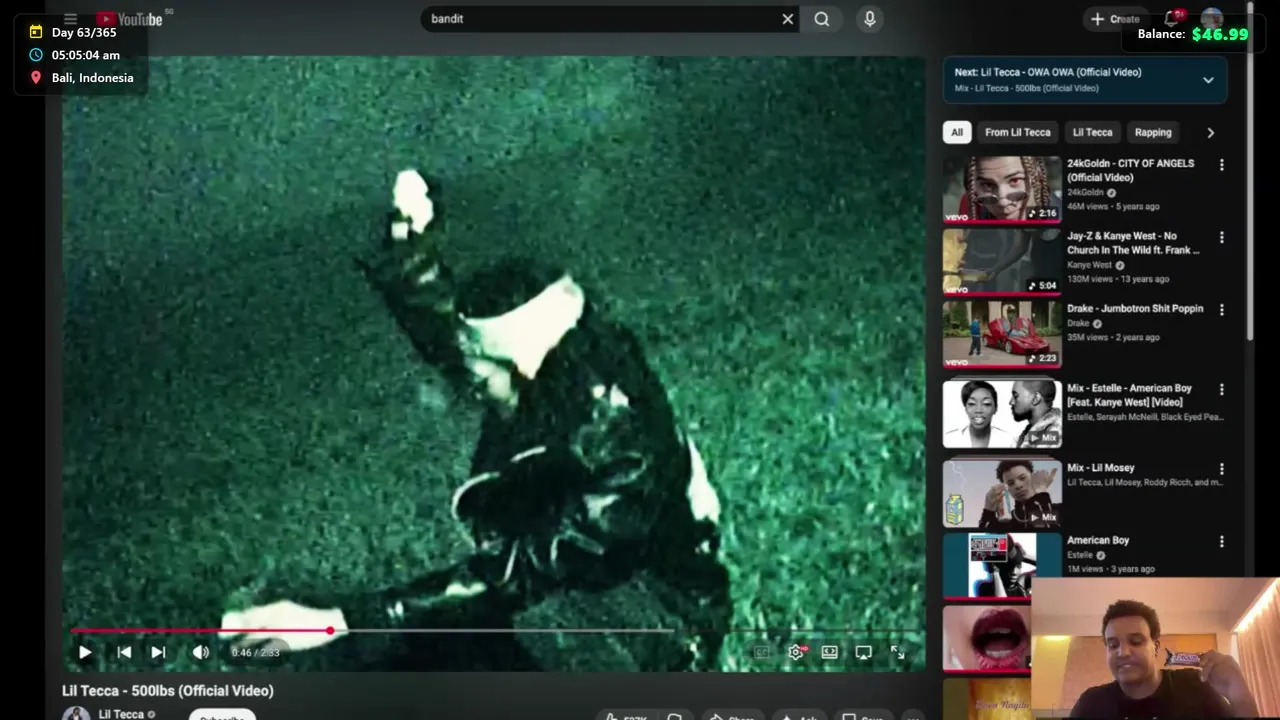This screenshot has width=1280, height=720.
Task: Open Lil Tecca channel avatar
Action: tap(76, 713)
